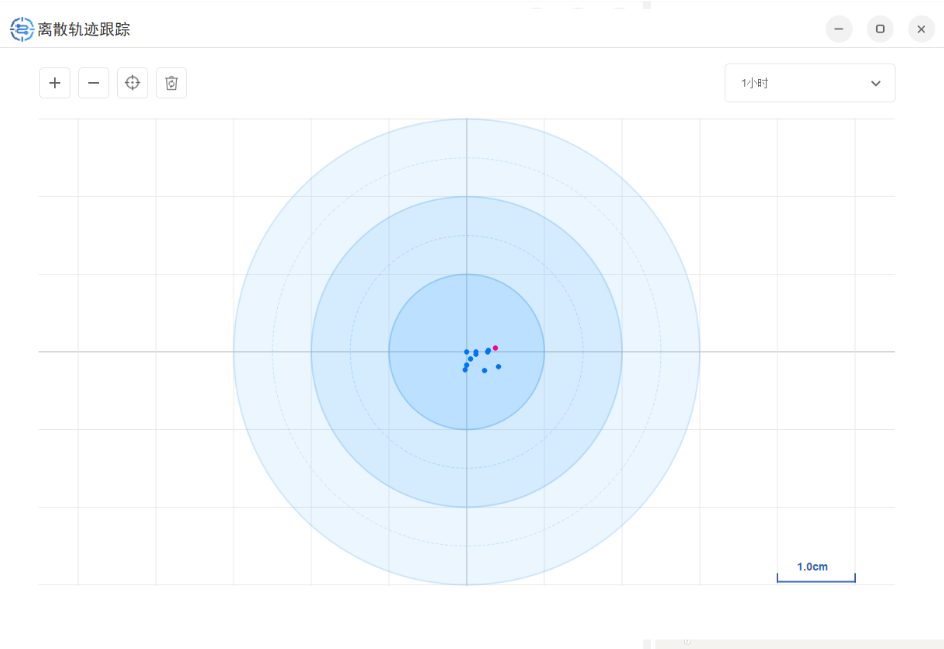This screenshot has width=944, height=649.
Task: Click the top of the outermost circle
Action: pos(466,119)
